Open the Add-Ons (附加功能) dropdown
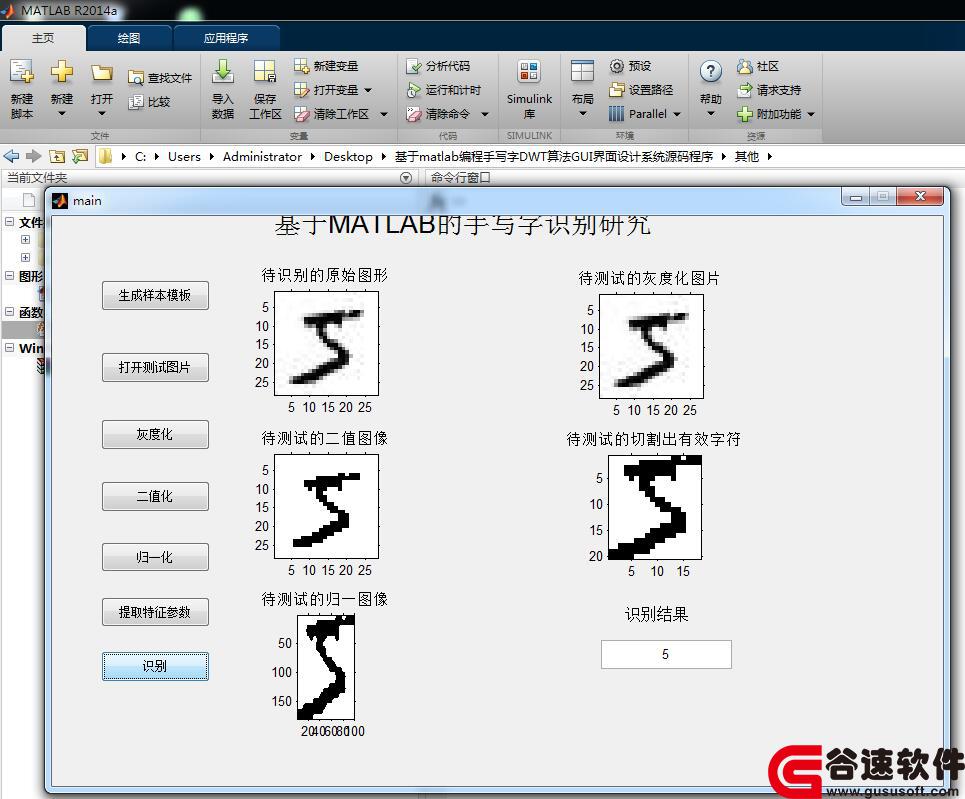Screen dimensions: 965x799 click(811, 114)
